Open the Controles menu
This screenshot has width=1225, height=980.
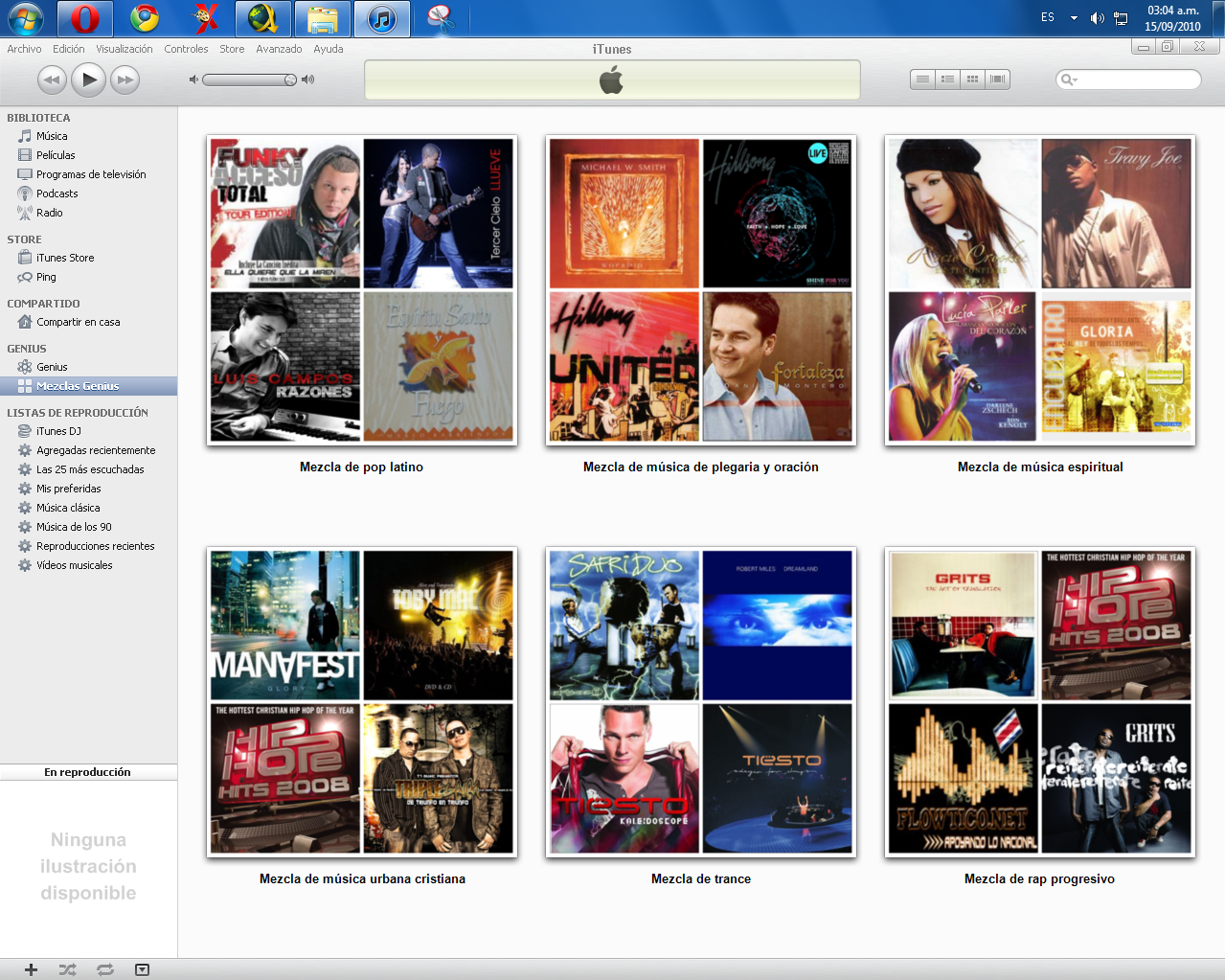[186, 49]
